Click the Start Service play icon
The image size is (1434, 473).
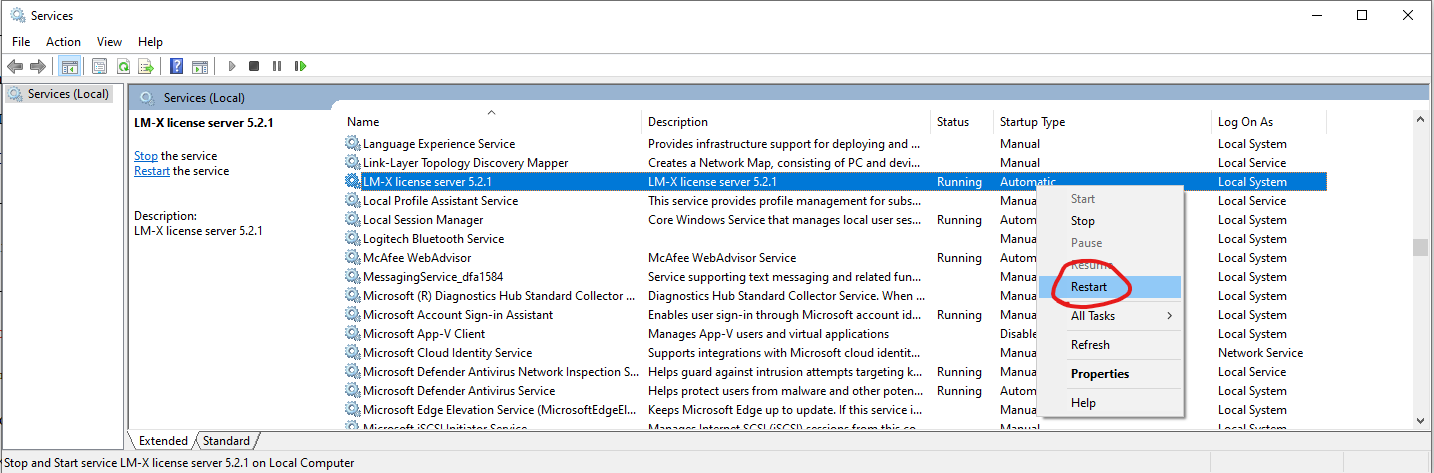231,66
